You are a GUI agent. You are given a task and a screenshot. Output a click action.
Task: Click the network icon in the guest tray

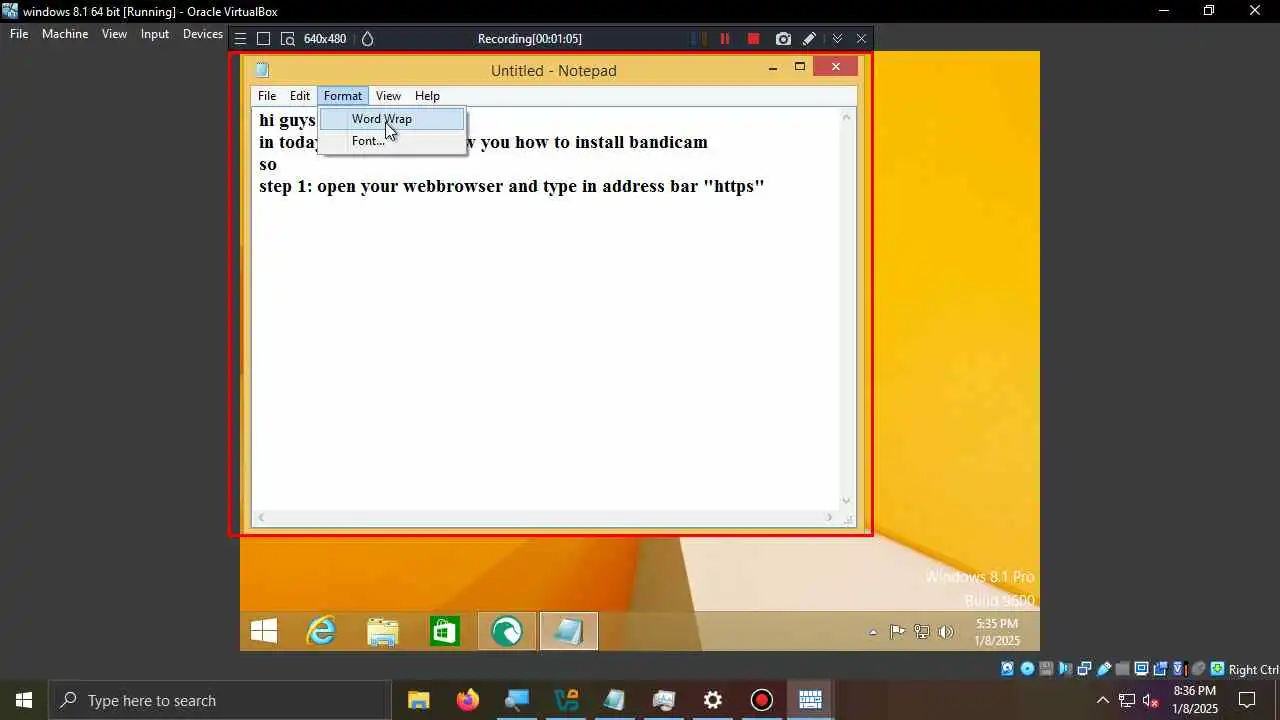[921, 632]
